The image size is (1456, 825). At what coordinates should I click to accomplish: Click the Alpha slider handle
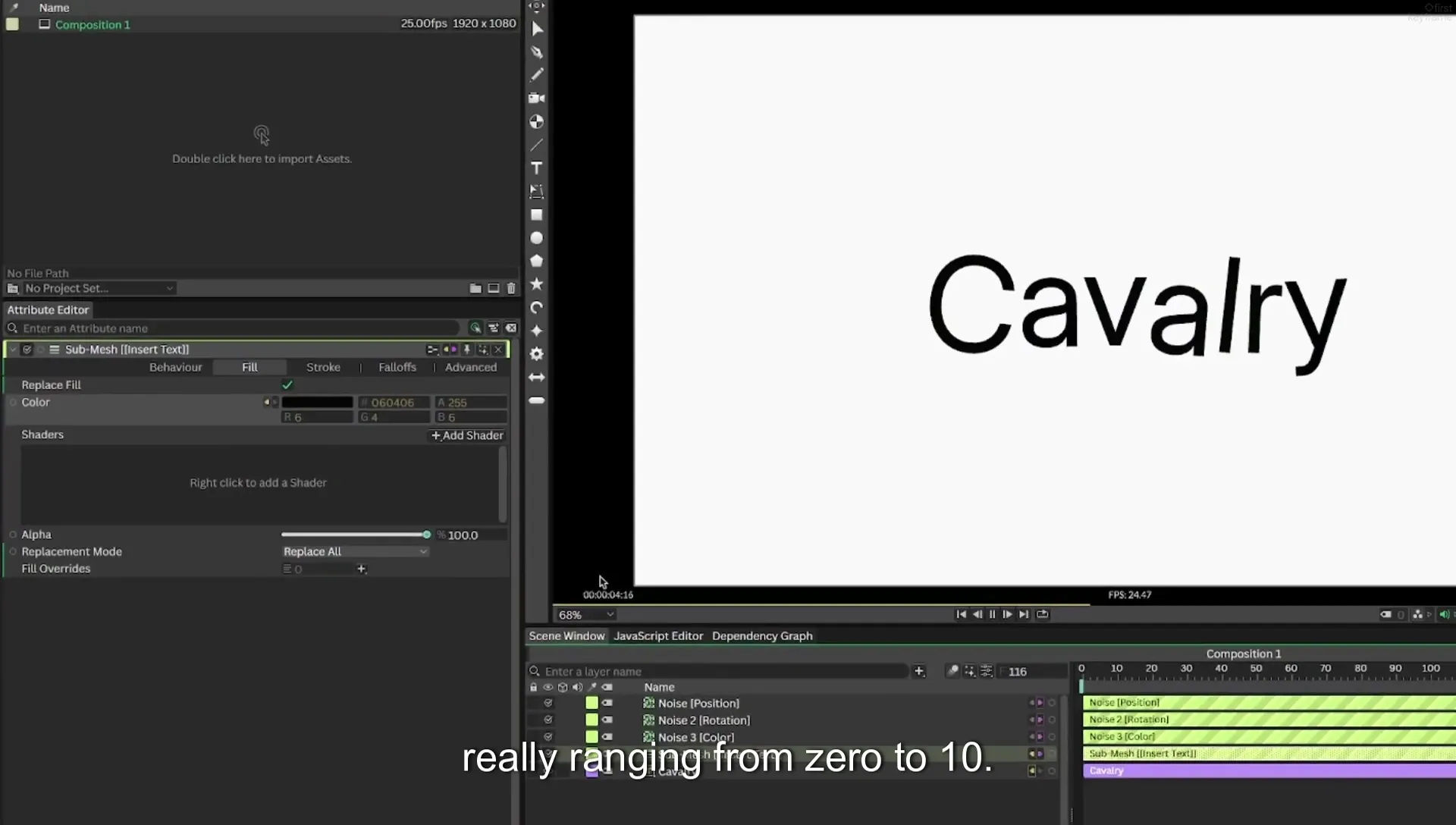[x=426, y=535]
